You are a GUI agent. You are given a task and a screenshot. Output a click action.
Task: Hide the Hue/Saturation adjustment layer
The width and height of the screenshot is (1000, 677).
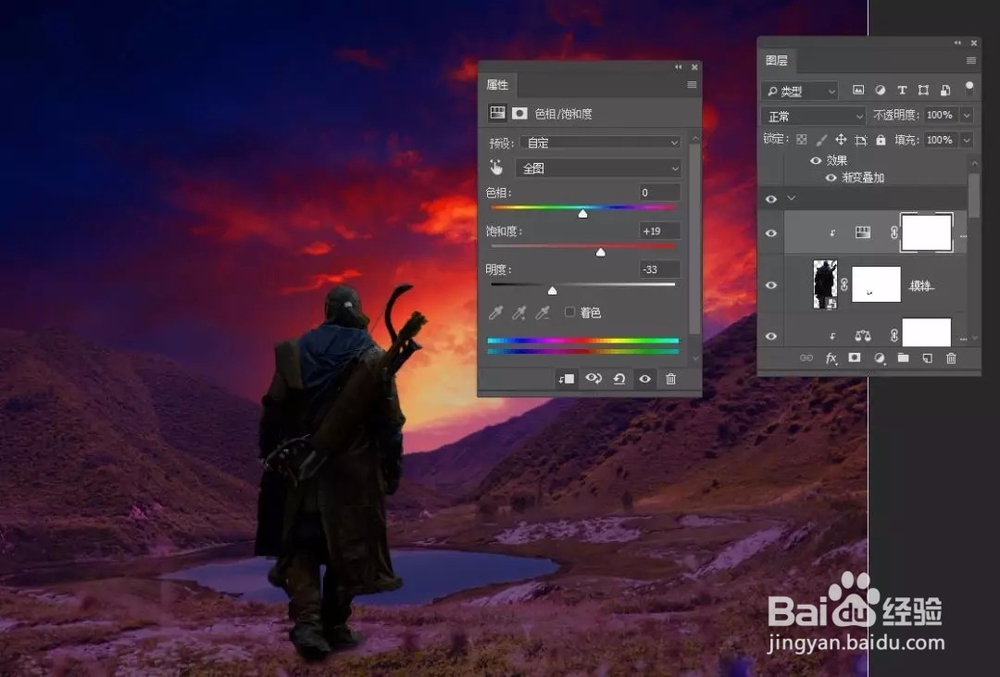771,233
